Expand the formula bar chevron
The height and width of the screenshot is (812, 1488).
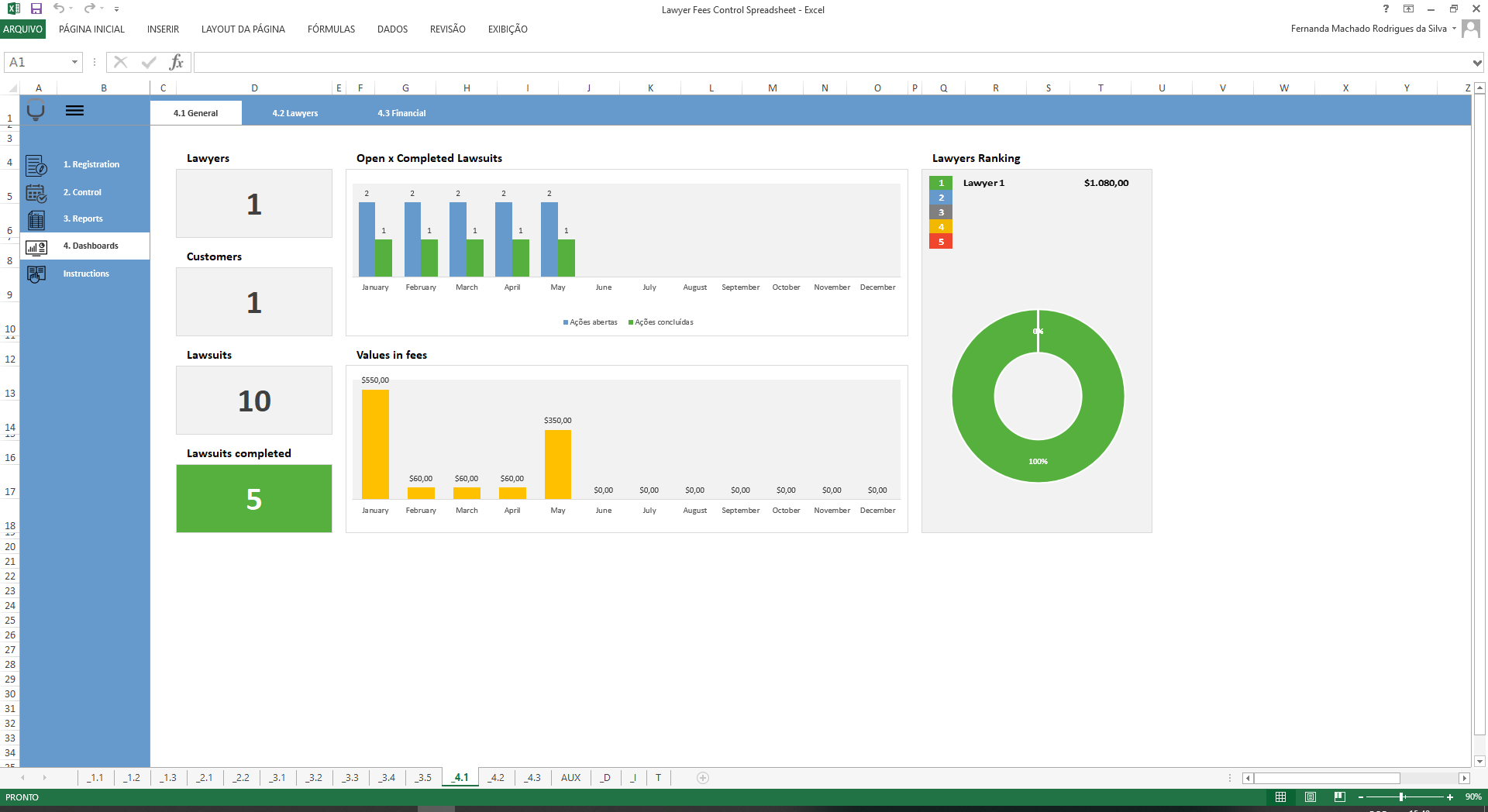(x=1477, y=62)
